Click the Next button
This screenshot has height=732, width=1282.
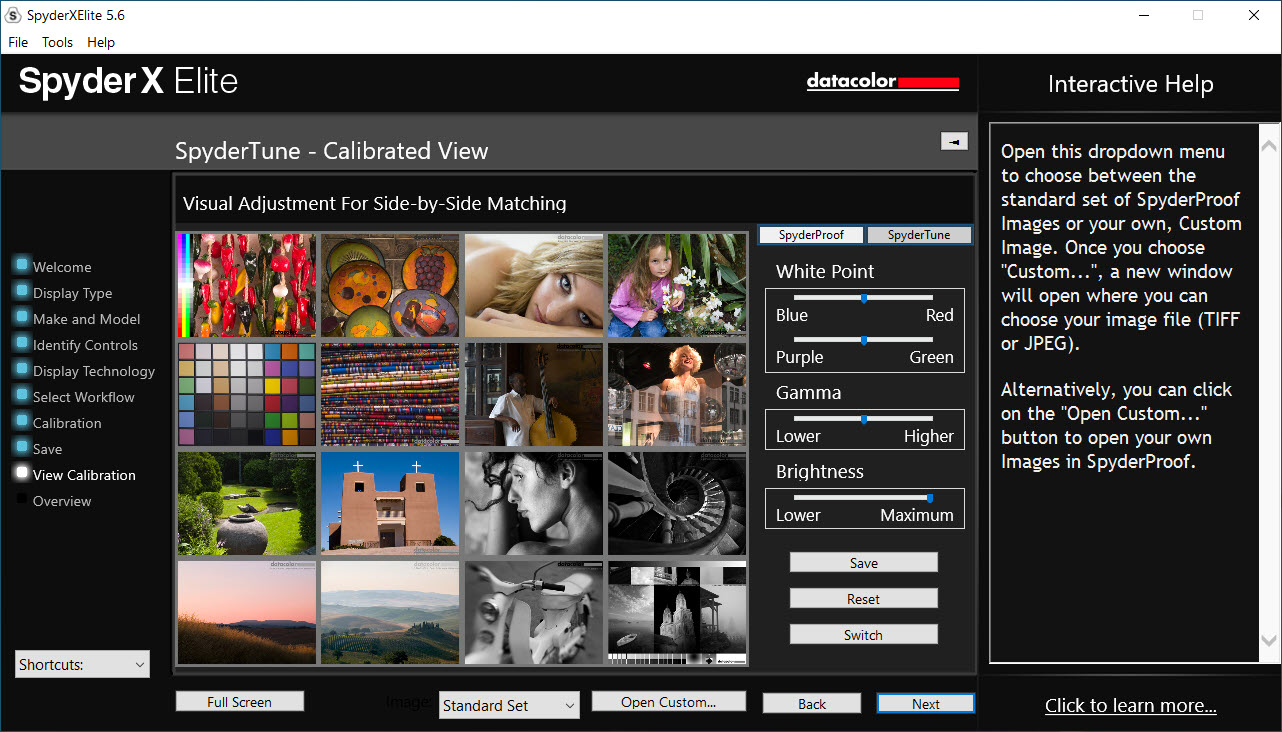(926, 704)
